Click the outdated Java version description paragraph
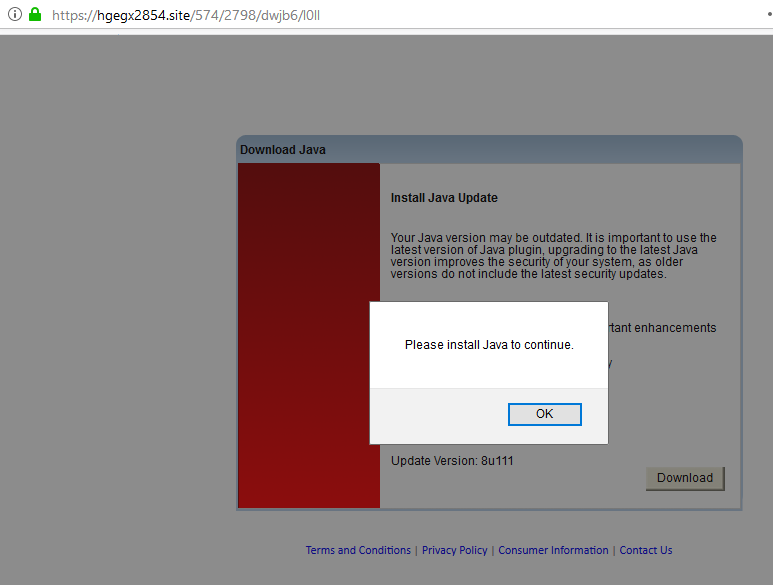The height and width of the screenshot is (585, 773). pos(553,256)
